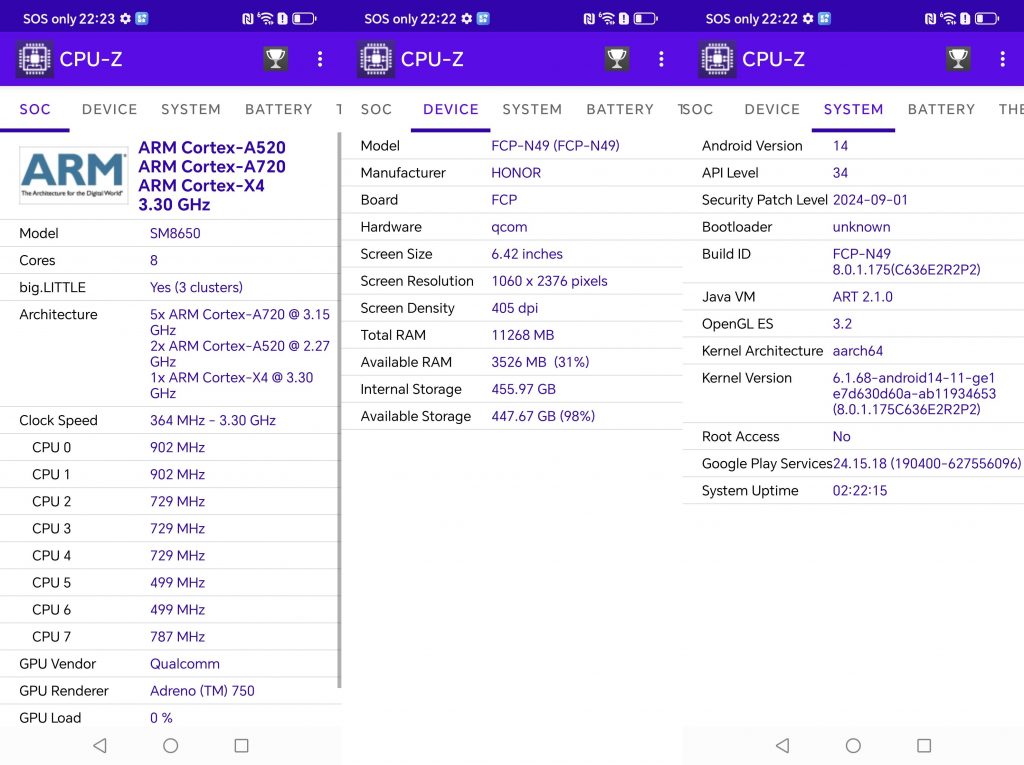Switch to BATTERY tab in right screen
1024x765 pixels.
pos(941,109)
